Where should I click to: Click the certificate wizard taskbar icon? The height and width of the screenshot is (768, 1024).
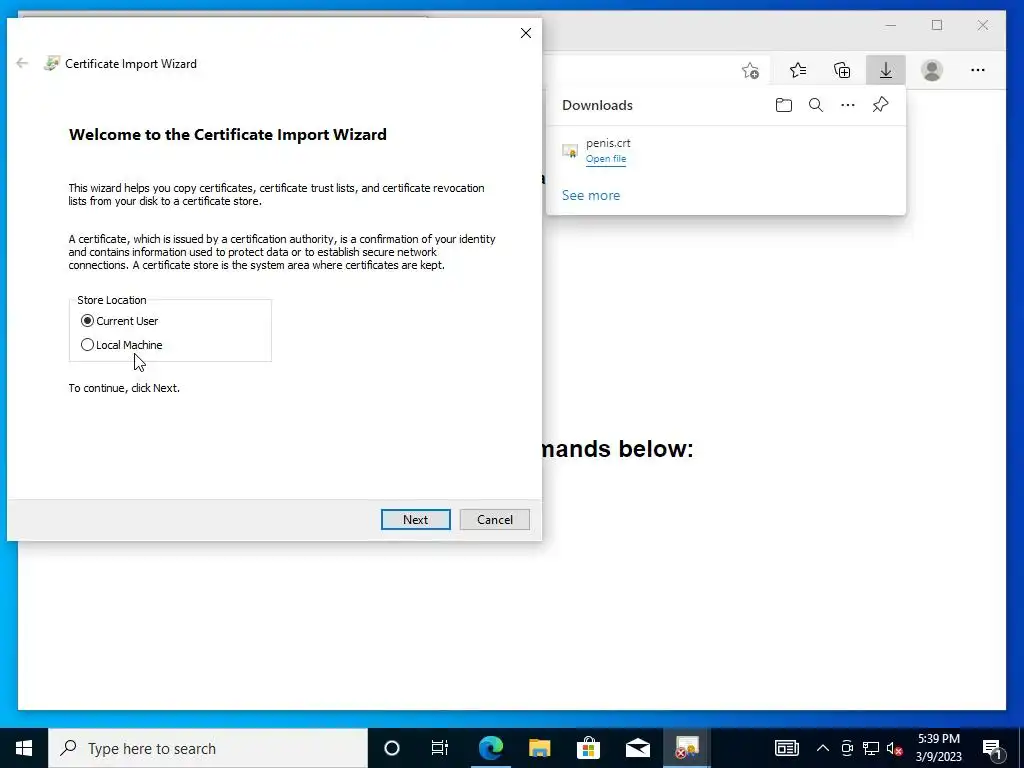(x=686, y=748)
